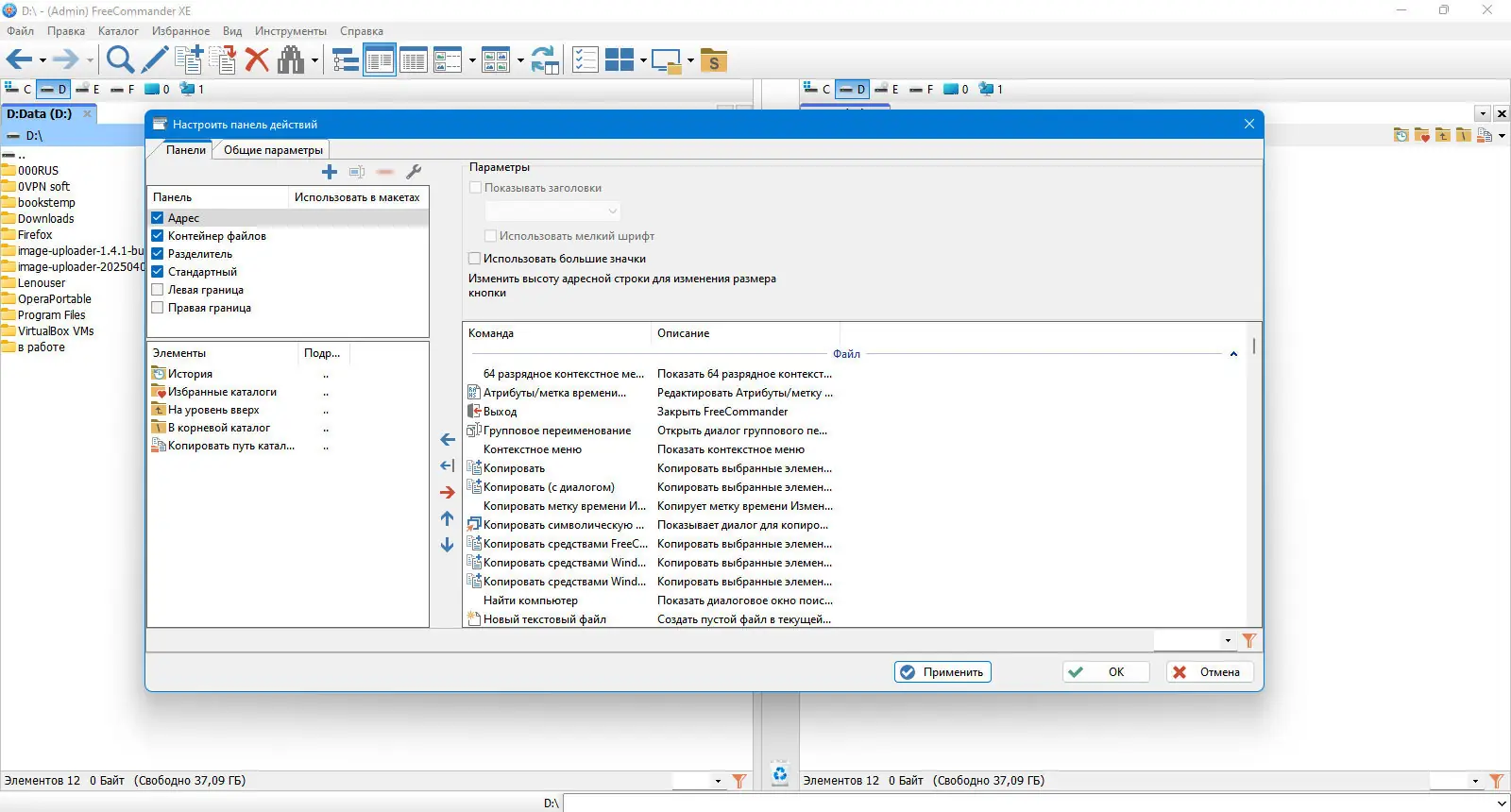
Task: Click the orange funnel filter icon in dialog
Action: [x=1248, y=641]
